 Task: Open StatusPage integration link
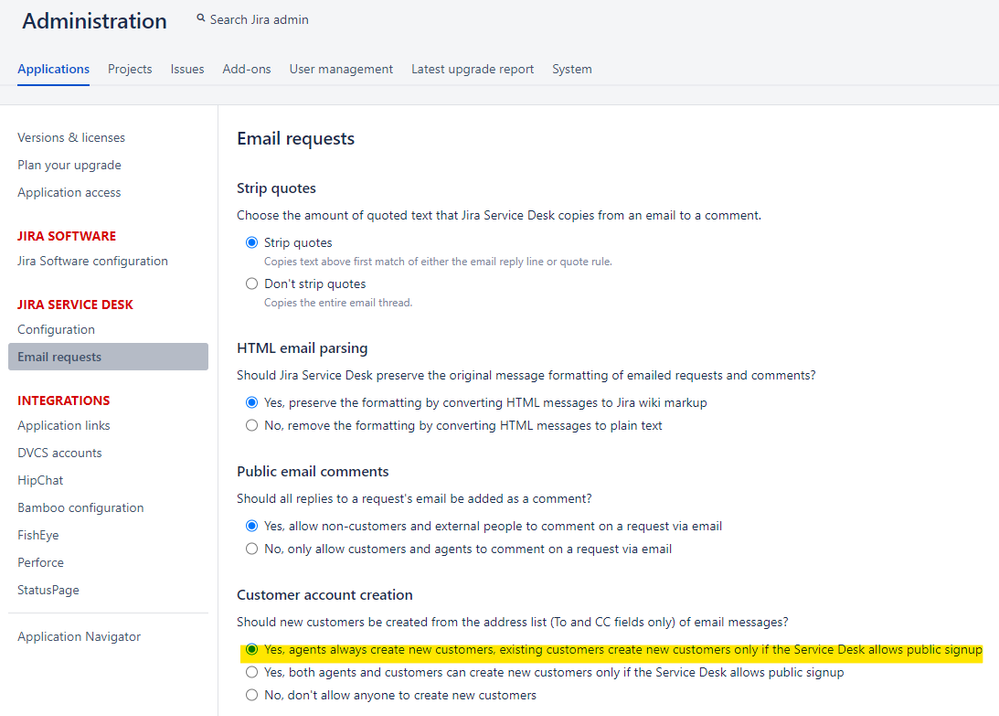pos(48,590)
